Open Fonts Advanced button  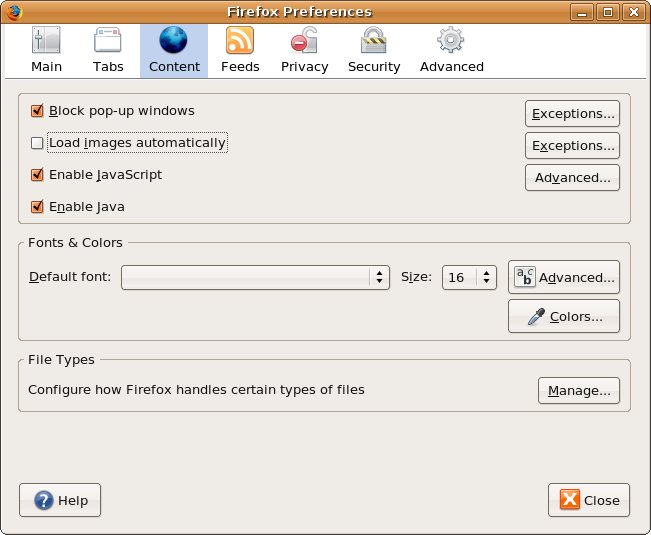pyautogui.click(x=564, y=277)
